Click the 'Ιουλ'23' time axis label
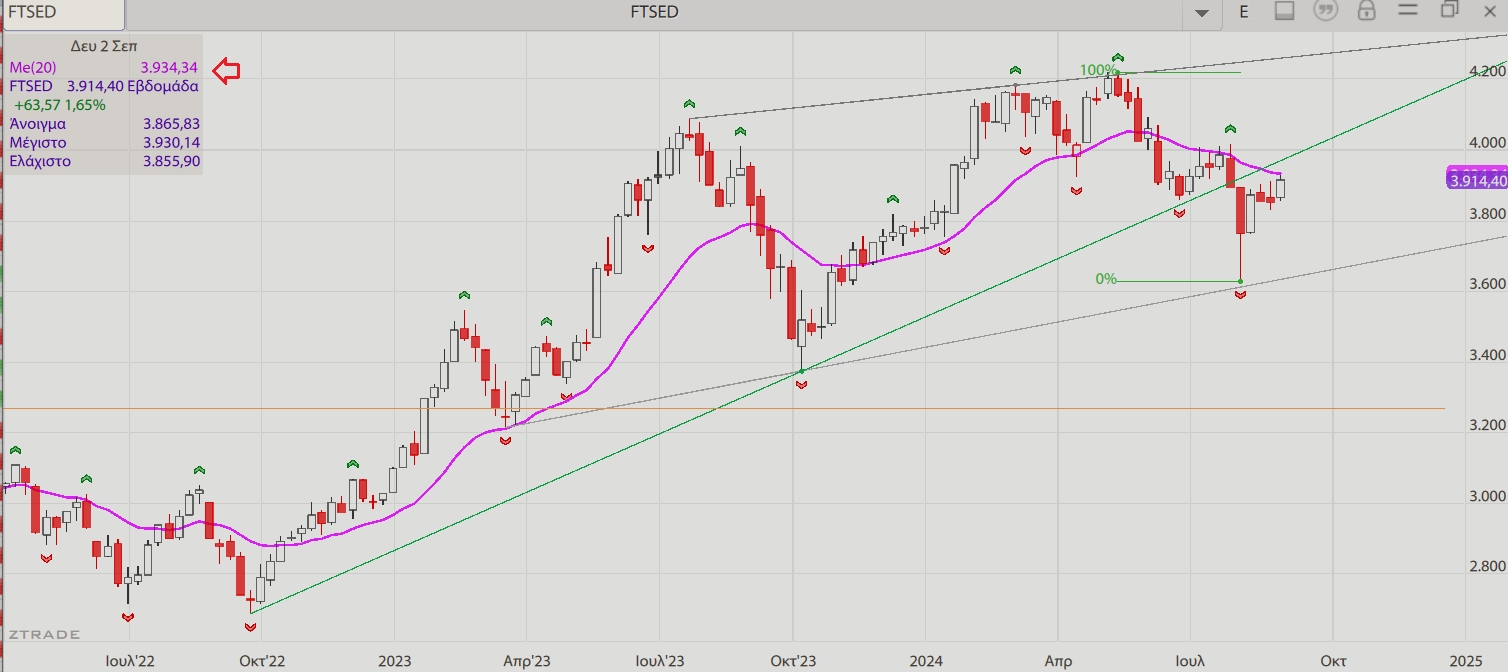This screenshot has width=1508, height=672. [x=660, y=660]
